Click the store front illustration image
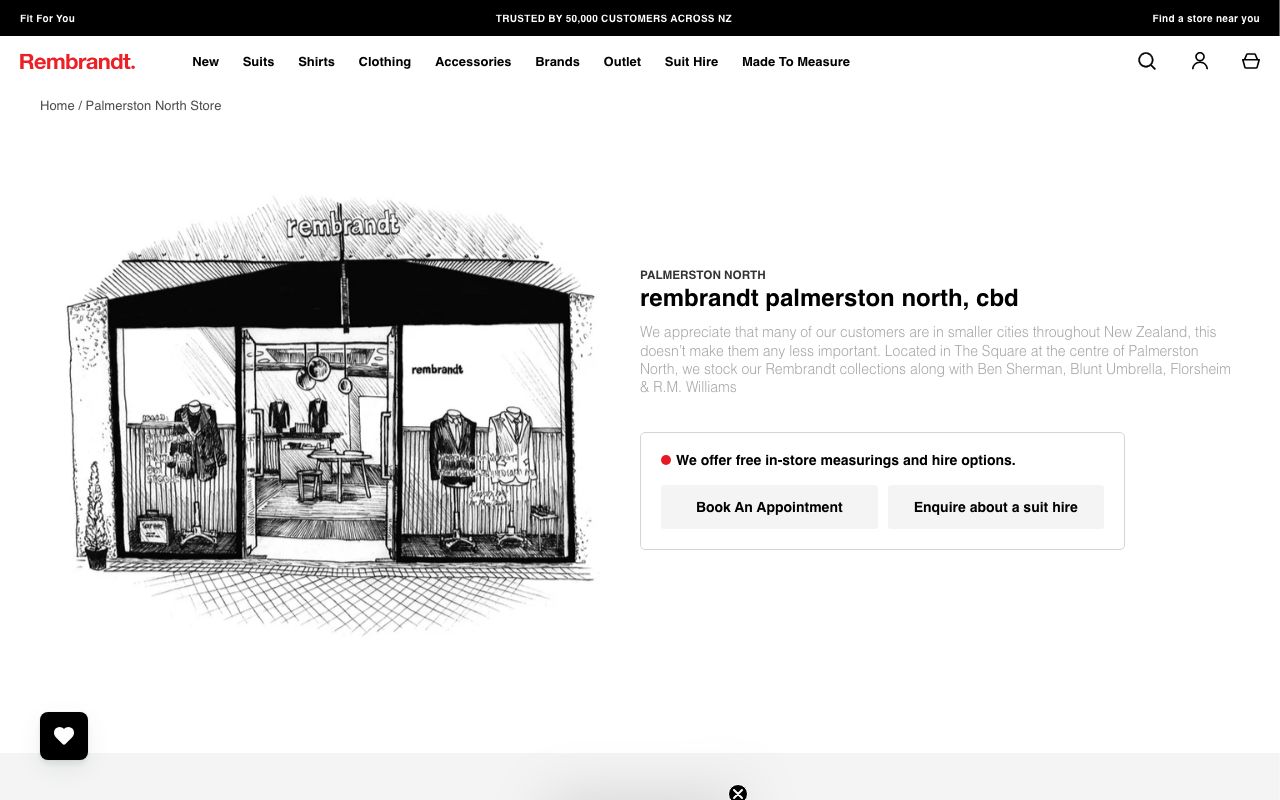Screen dimensions: 1280x800 point(330,415)
